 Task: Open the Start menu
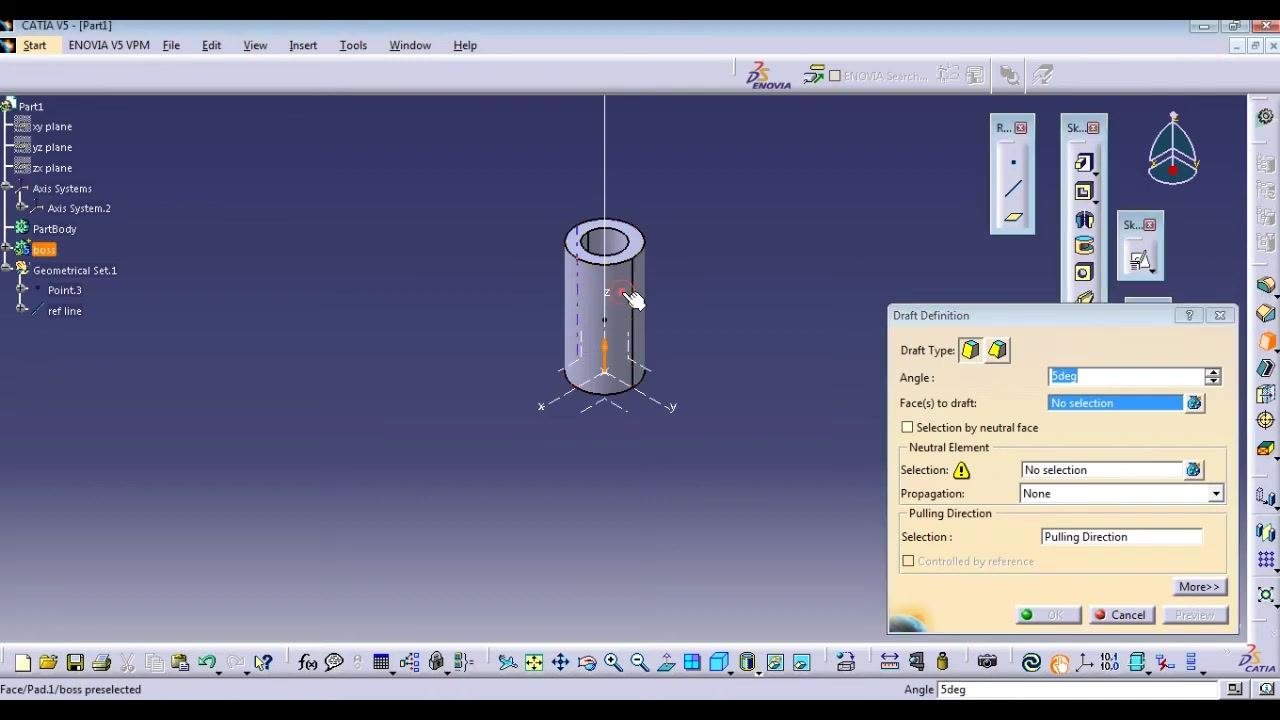point(35,45)
